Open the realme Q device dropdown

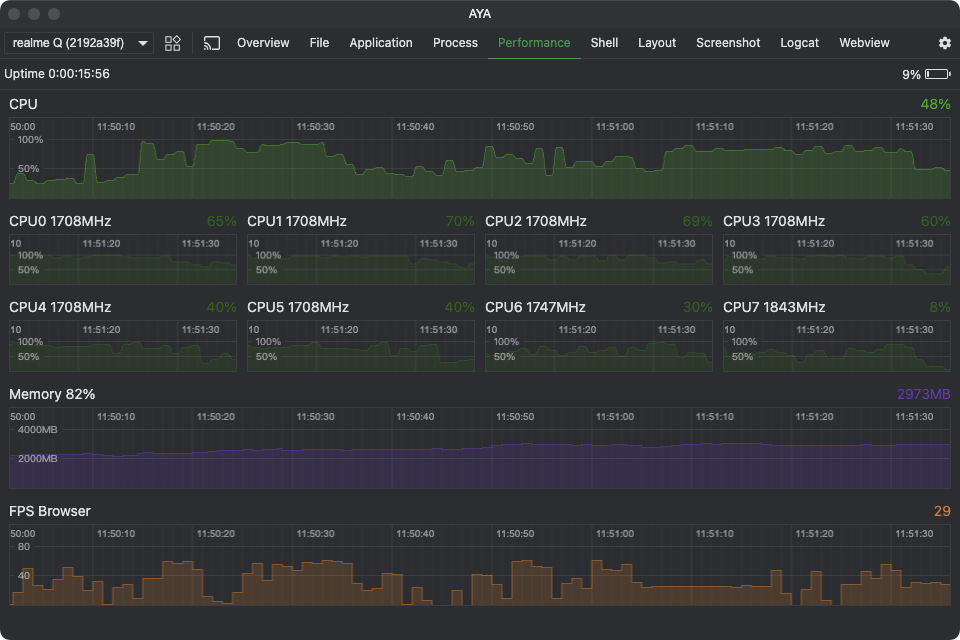coord(79,43)
